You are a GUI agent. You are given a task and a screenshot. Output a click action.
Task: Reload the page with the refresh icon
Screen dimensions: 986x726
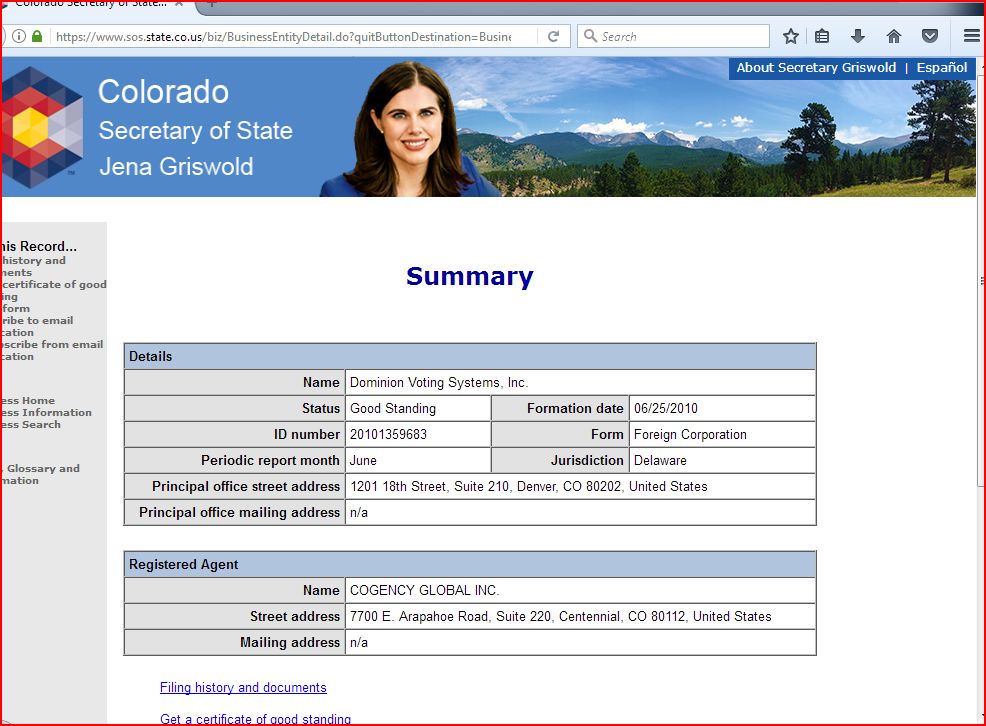point(553,36)
